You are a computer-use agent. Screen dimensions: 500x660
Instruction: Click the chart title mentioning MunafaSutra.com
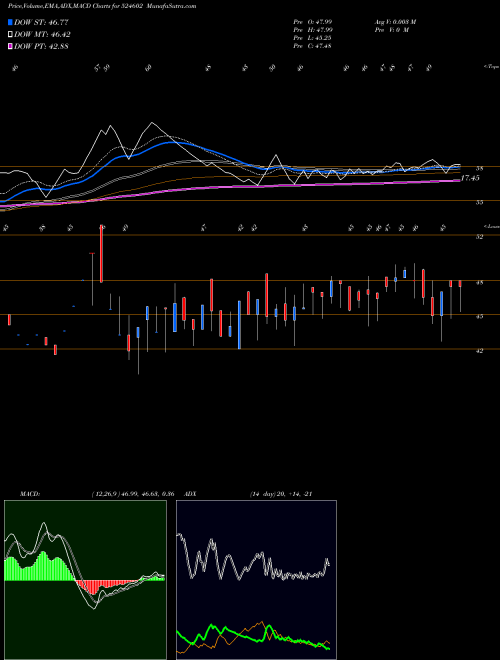coord(102,6)
